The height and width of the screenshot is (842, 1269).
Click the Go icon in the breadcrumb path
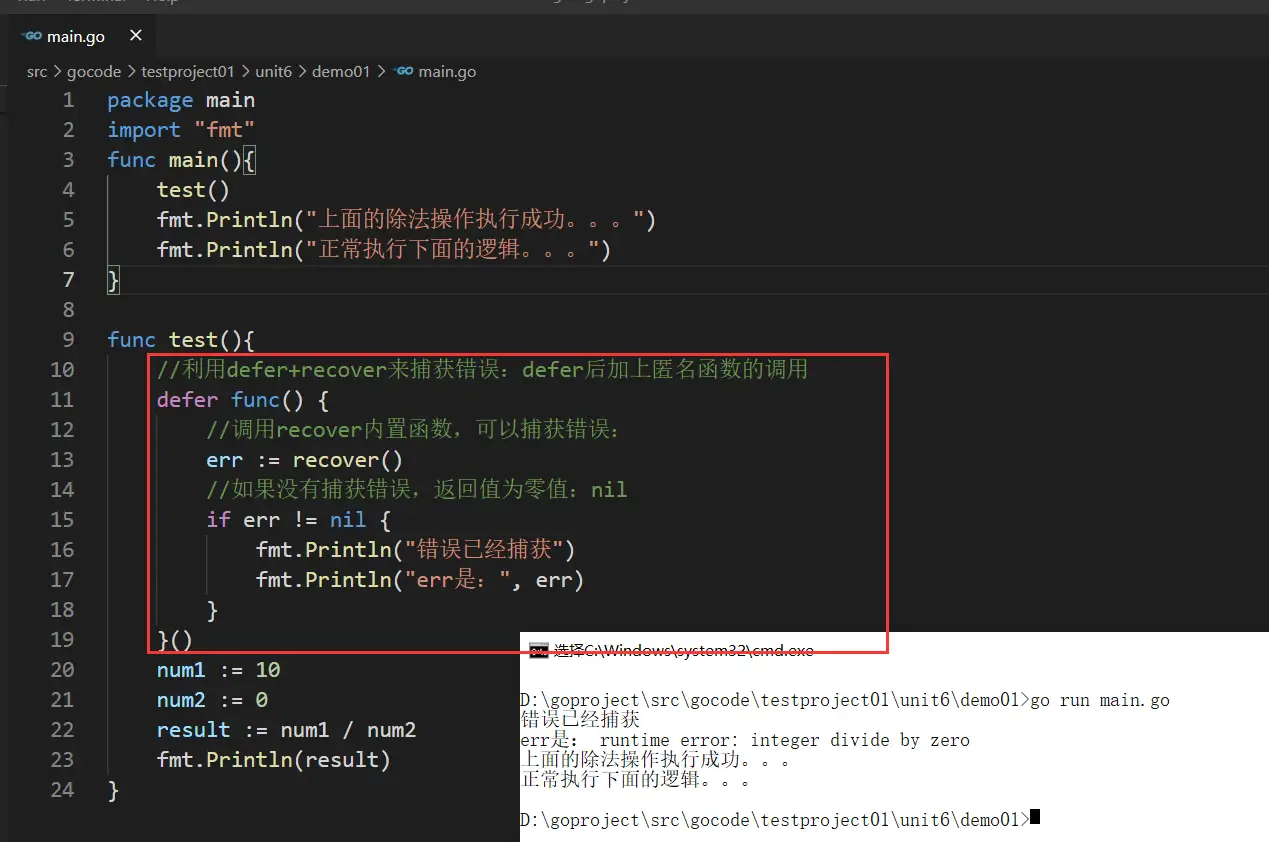coord(403,71)
